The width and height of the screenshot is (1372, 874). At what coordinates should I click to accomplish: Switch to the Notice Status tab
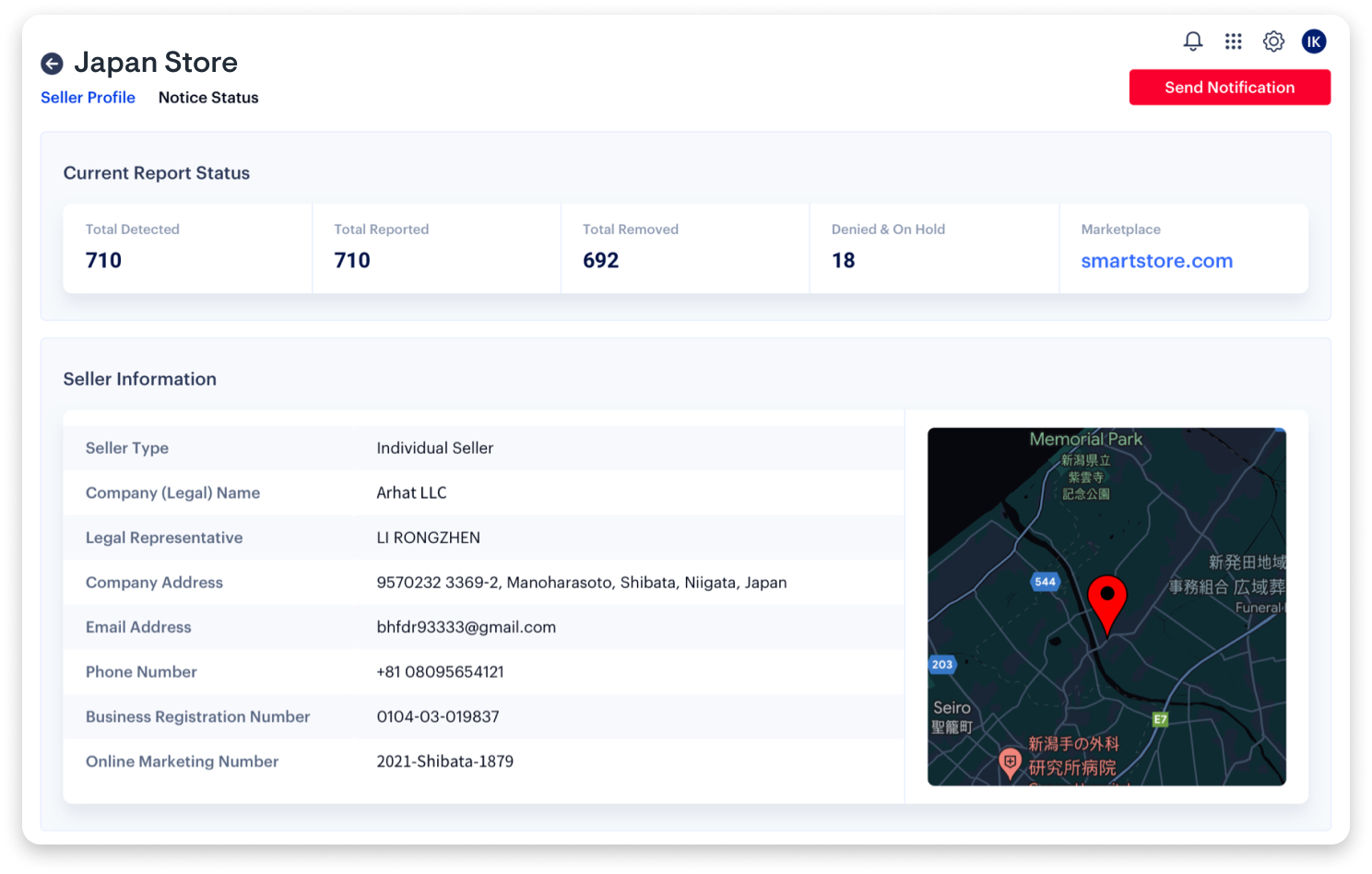pos(208,98)
